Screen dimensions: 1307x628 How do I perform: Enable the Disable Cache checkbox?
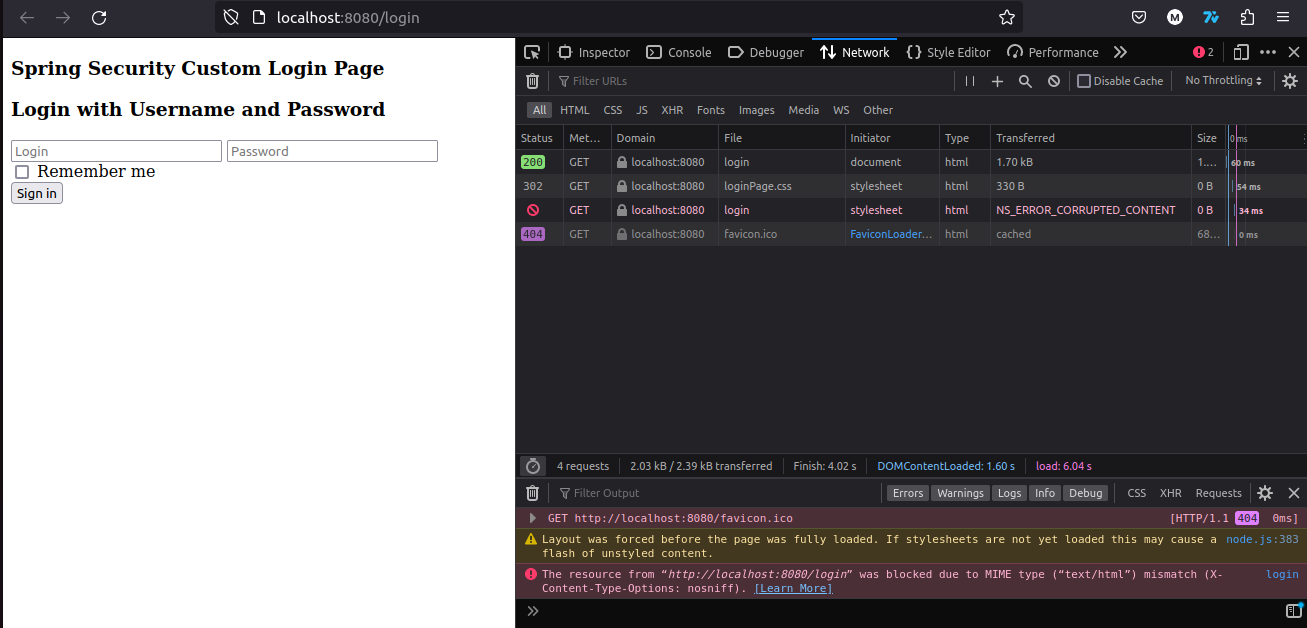pyautogui.click(x=1084, y=81)
